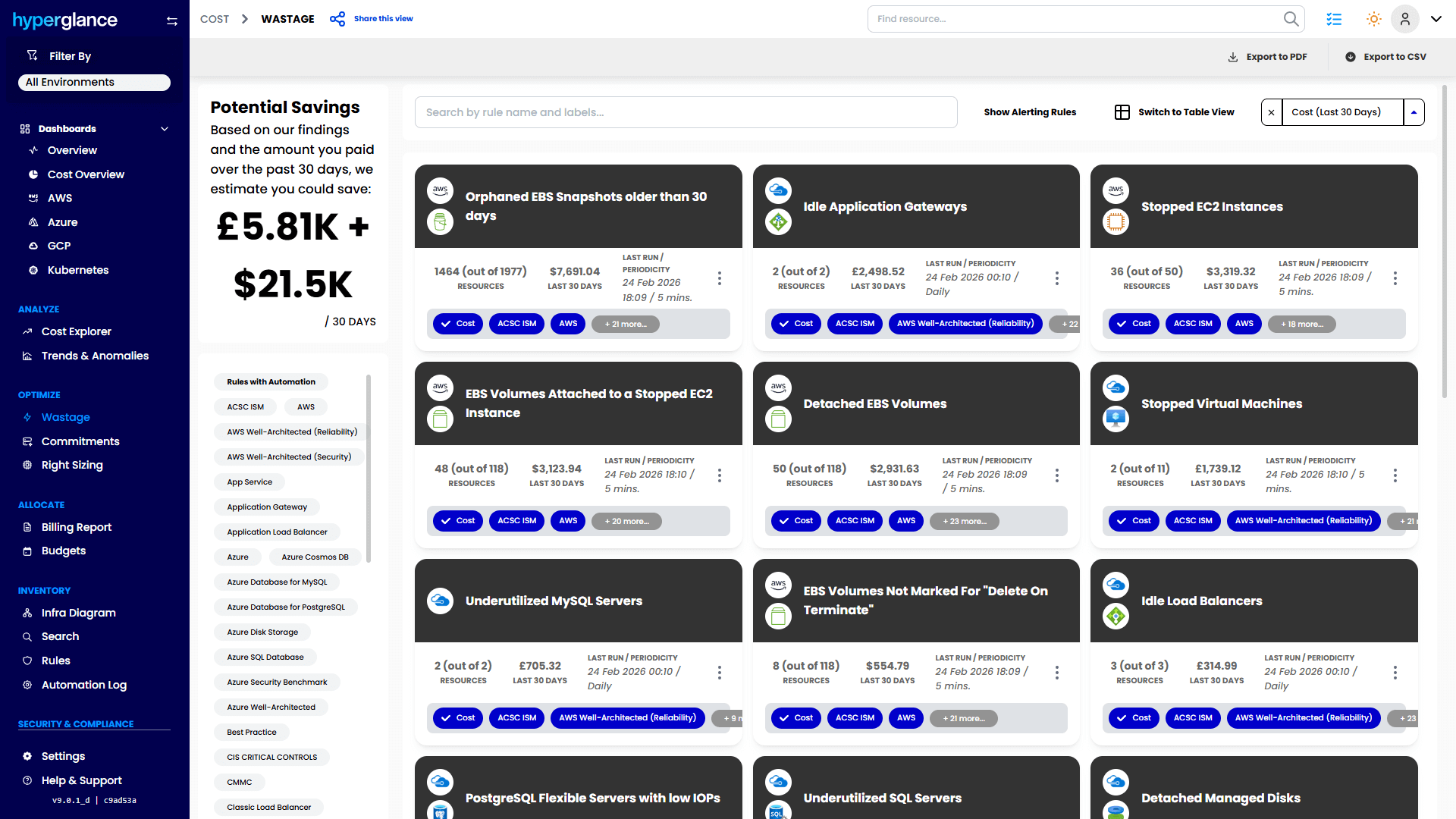Viewport: 1456px width, 819px height.
Task: Select the Automation Log icon
Action: coord(27,685)
